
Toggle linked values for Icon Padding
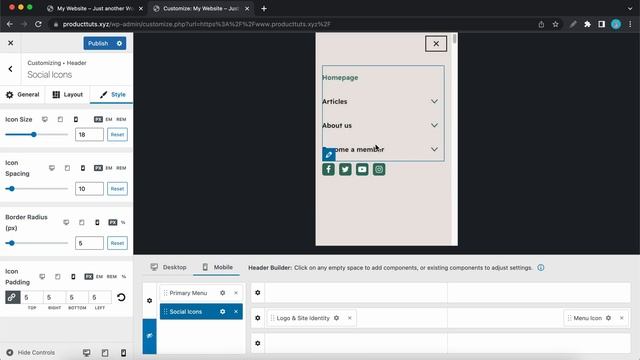(12, 297)
